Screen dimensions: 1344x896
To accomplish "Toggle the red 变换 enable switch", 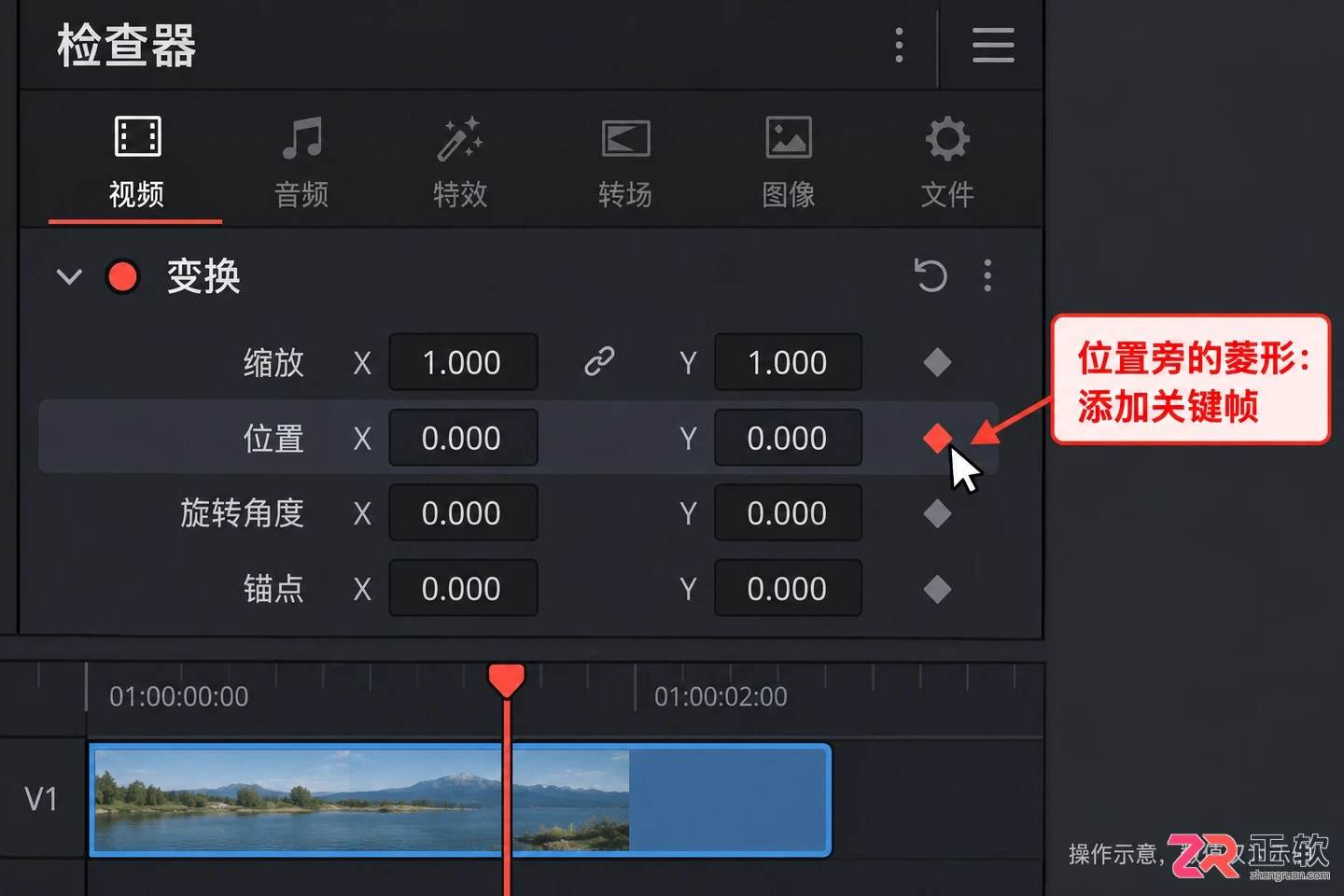I will pyautogui.click(x=122, y=276).
